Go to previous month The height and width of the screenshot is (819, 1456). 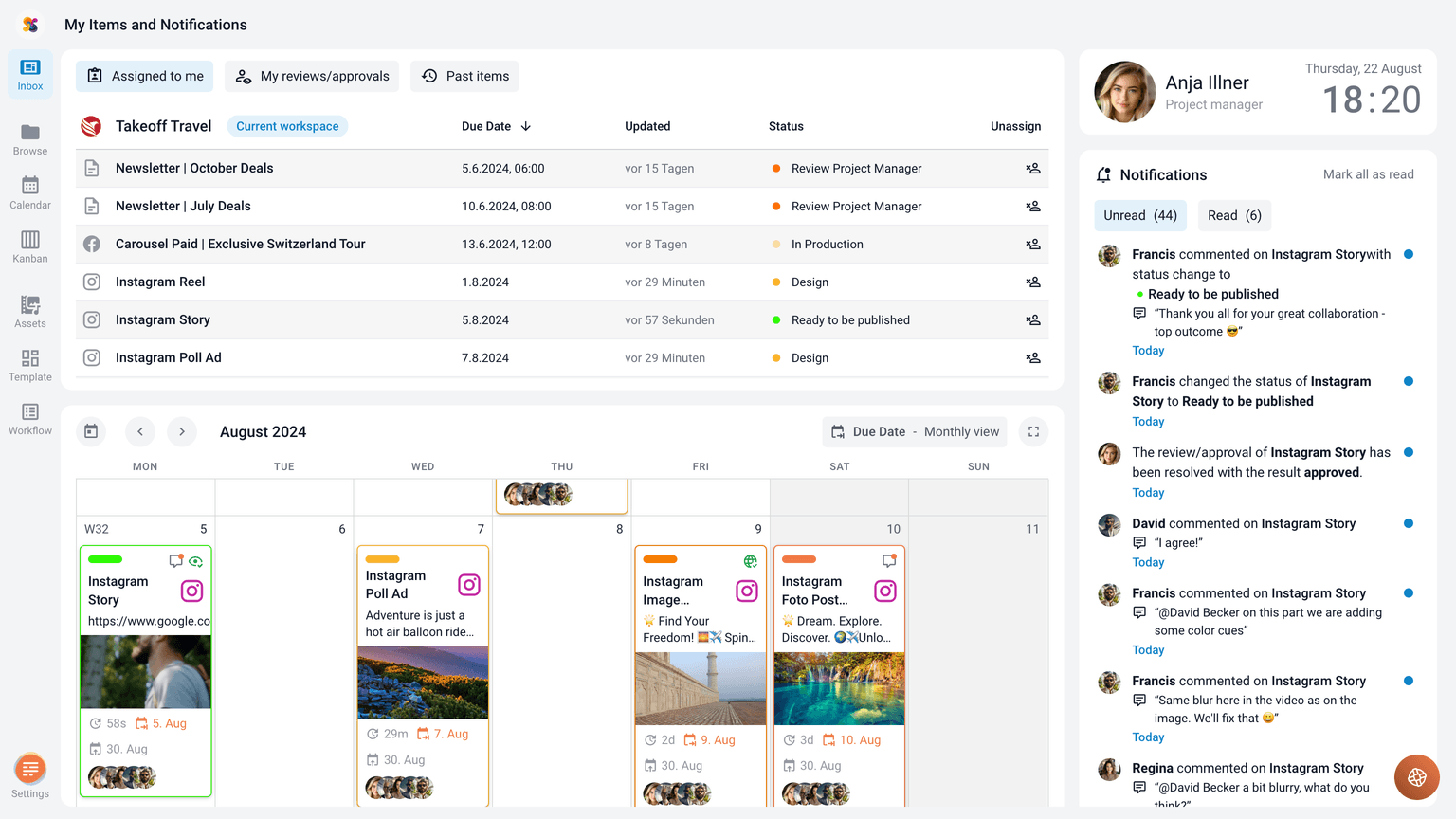tap(140, 431)
